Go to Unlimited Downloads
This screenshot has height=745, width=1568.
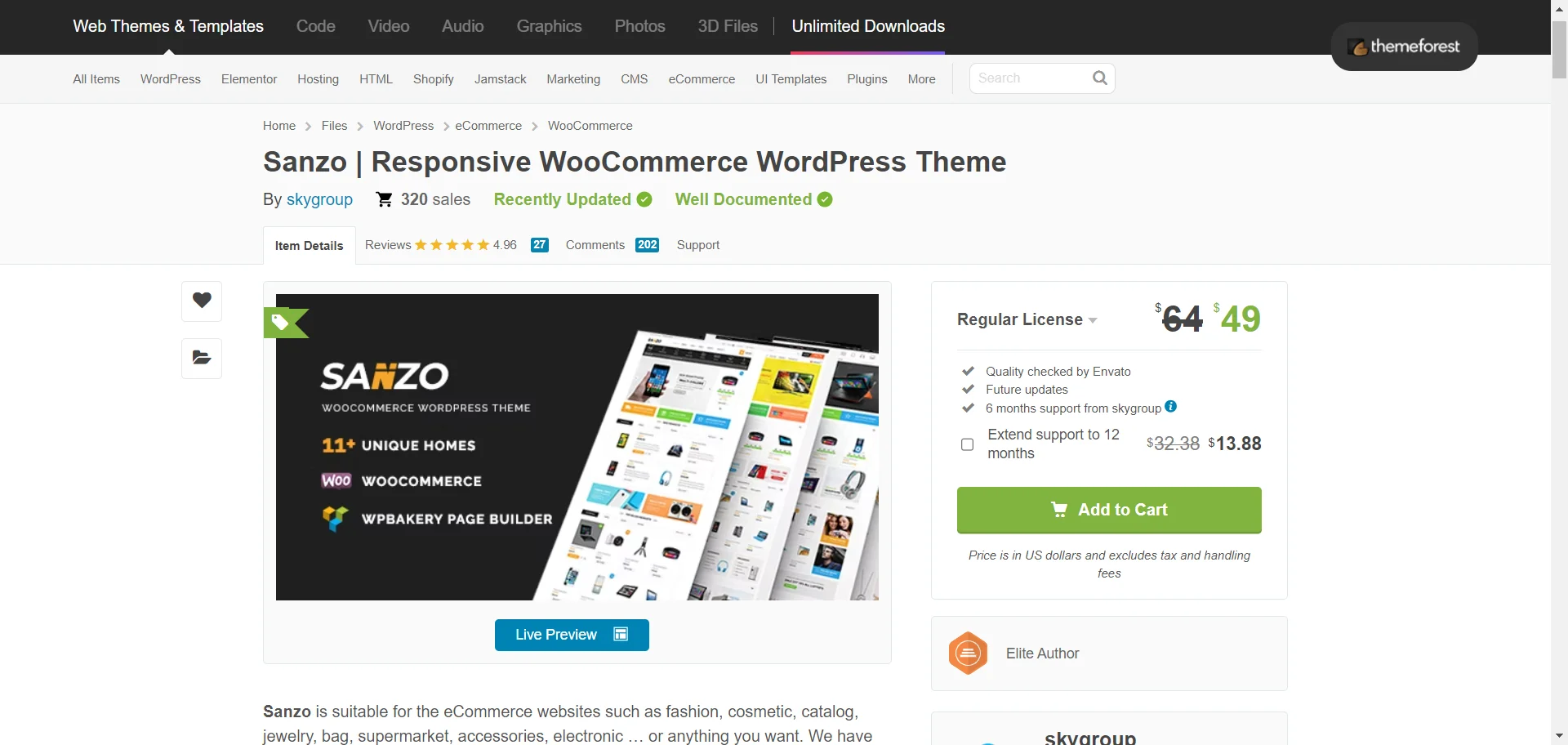pos(868,26)
